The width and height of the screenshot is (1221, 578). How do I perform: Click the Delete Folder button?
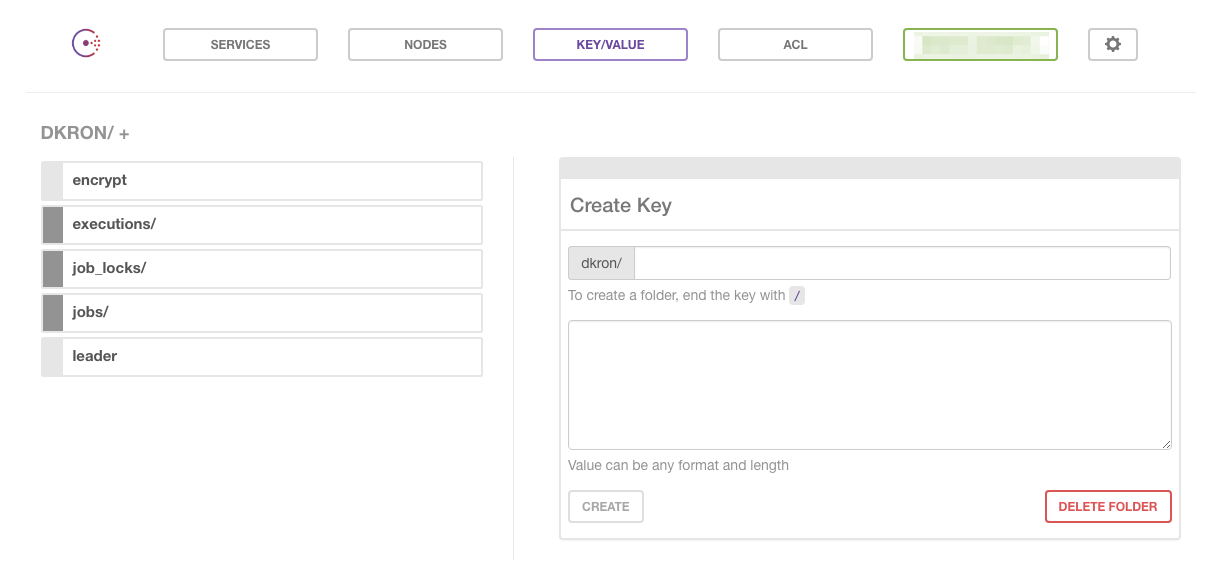(1107, 507)
